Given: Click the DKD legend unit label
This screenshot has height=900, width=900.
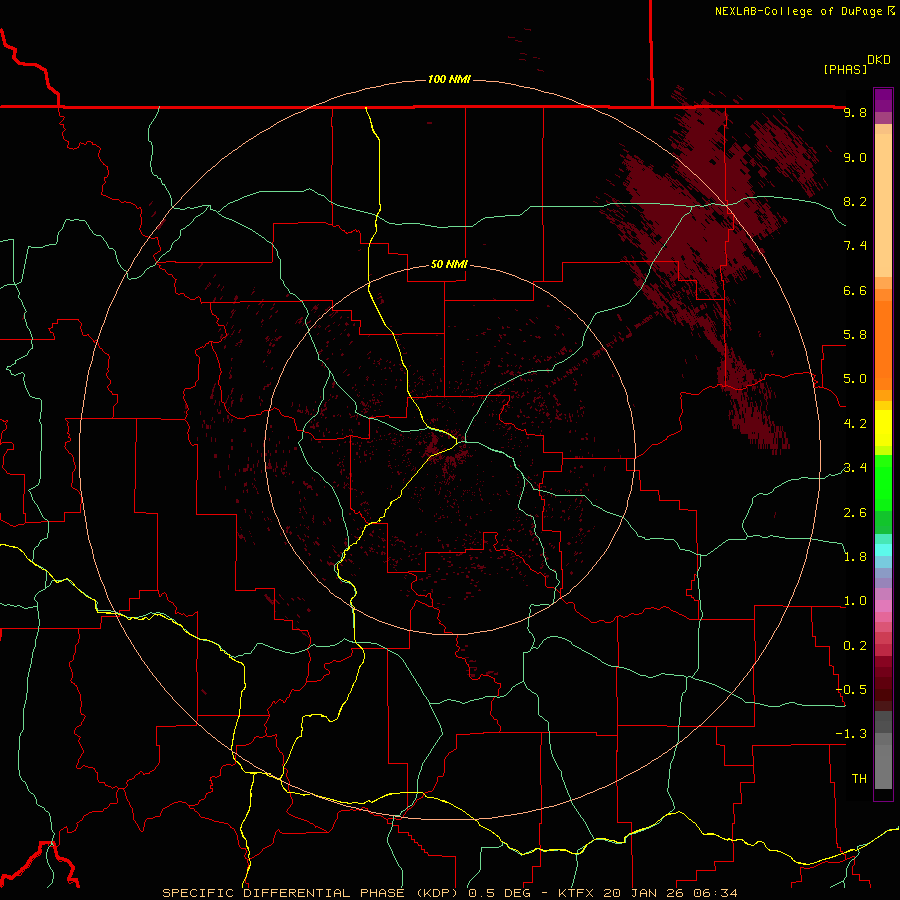Looking at the screenshot, I should pos(879,60).
